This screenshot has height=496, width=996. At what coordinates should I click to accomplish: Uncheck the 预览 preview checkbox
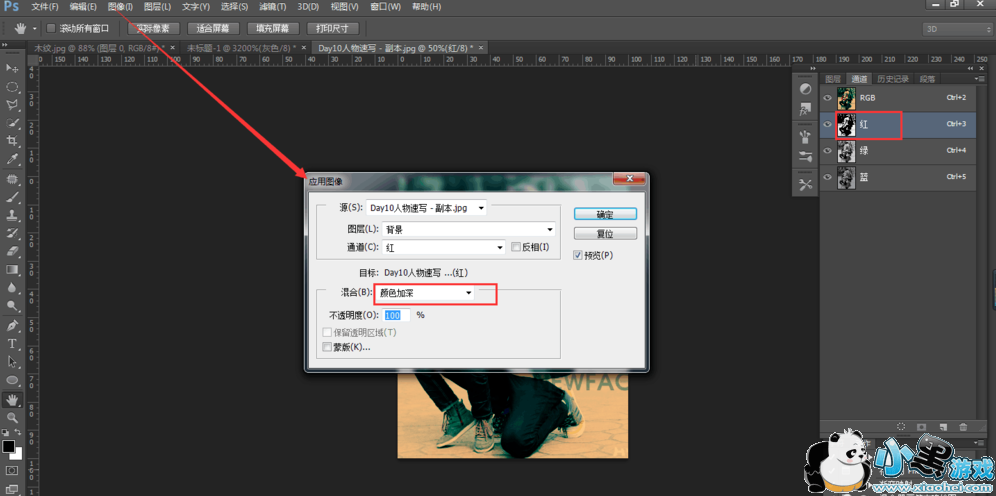(577, 255)
